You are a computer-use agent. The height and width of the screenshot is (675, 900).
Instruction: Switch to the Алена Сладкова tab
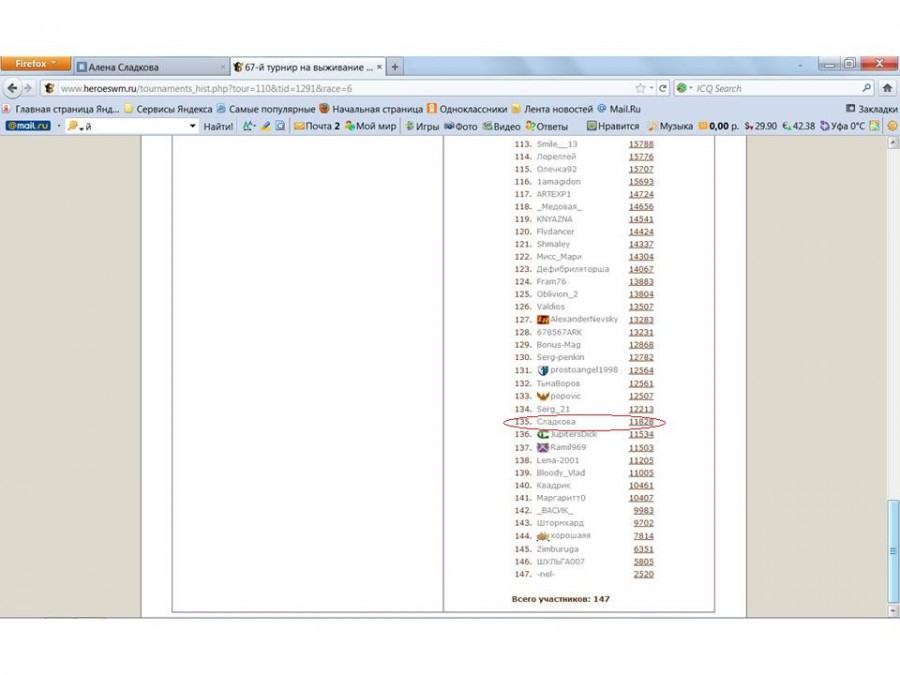(152, 67)
